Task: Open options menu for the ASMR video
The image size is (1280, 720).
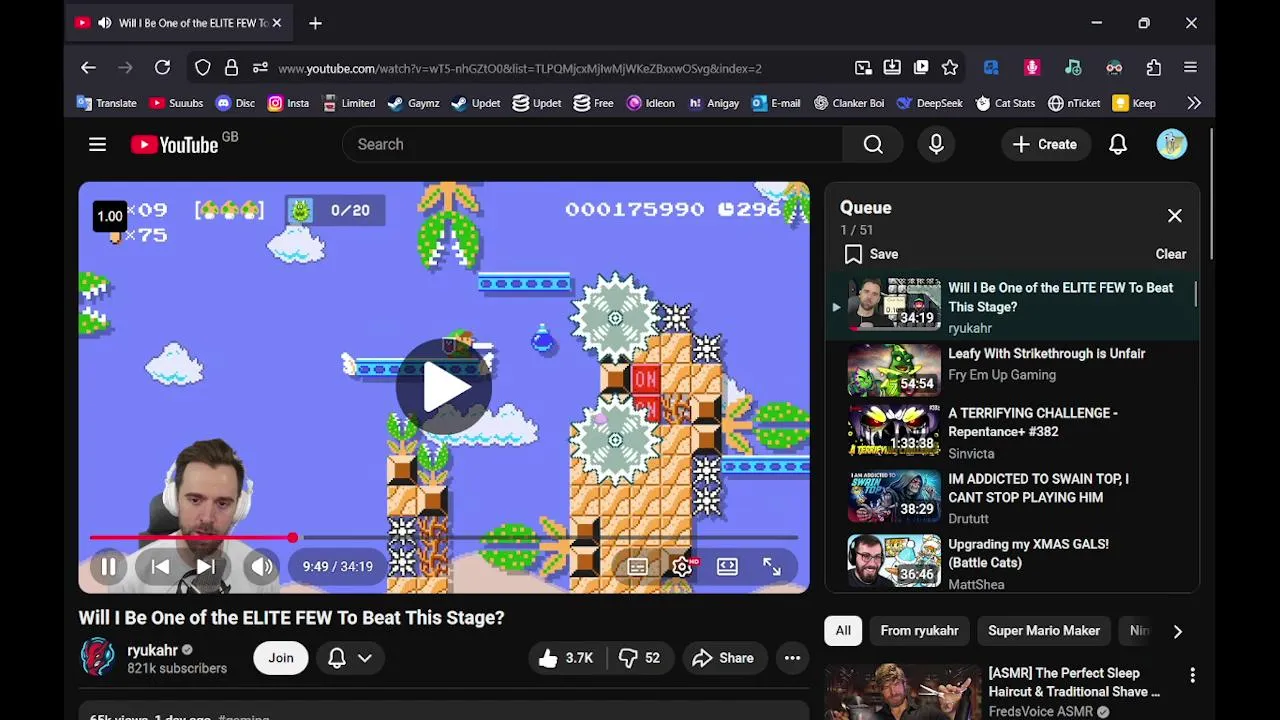Action: [1192, 676]
